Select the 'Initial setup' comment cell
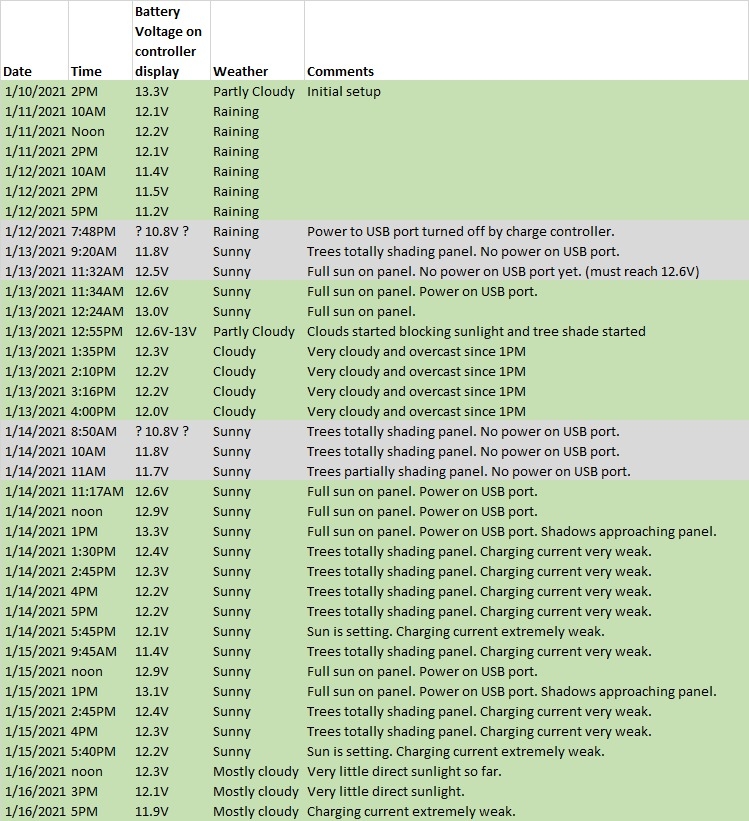The image size is (749, 821). tap(344, 91)
